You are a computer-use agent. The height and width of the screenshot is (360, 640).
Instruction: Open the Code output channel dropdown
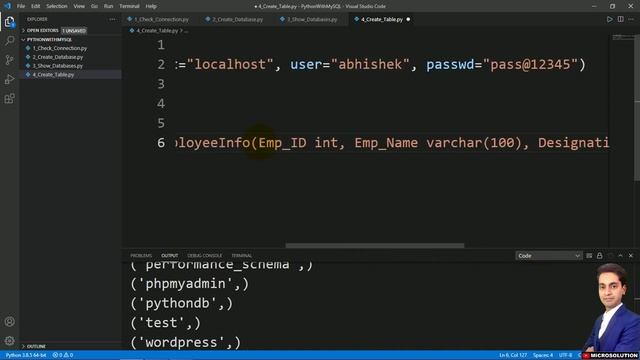548,256
